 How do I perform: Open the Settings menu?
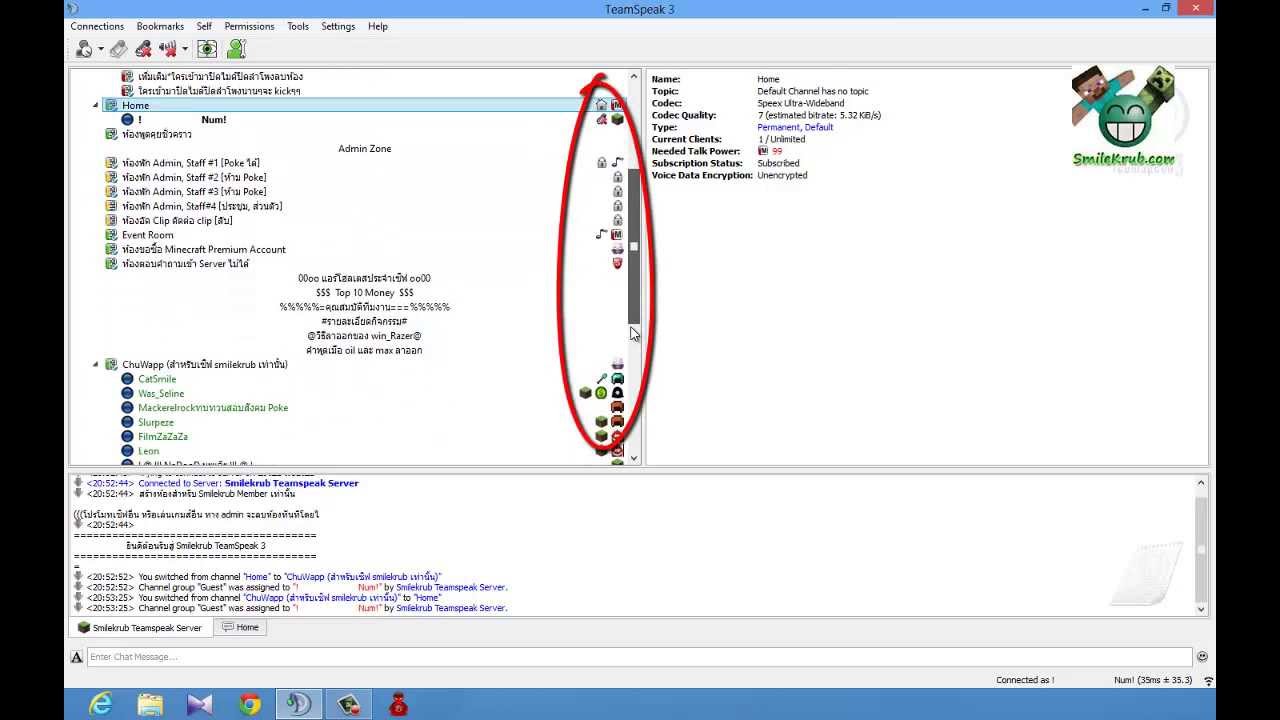(338, 26)
